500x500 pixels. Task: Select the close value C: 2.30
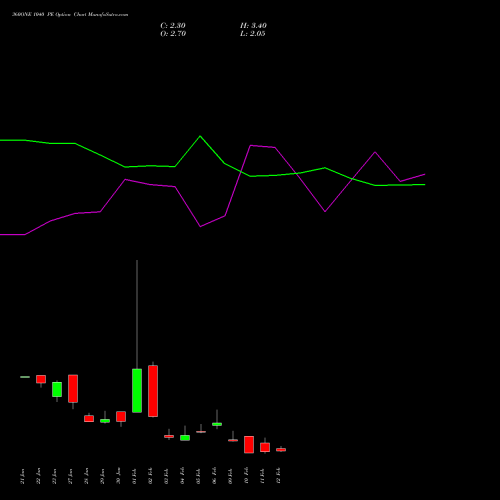173,26
